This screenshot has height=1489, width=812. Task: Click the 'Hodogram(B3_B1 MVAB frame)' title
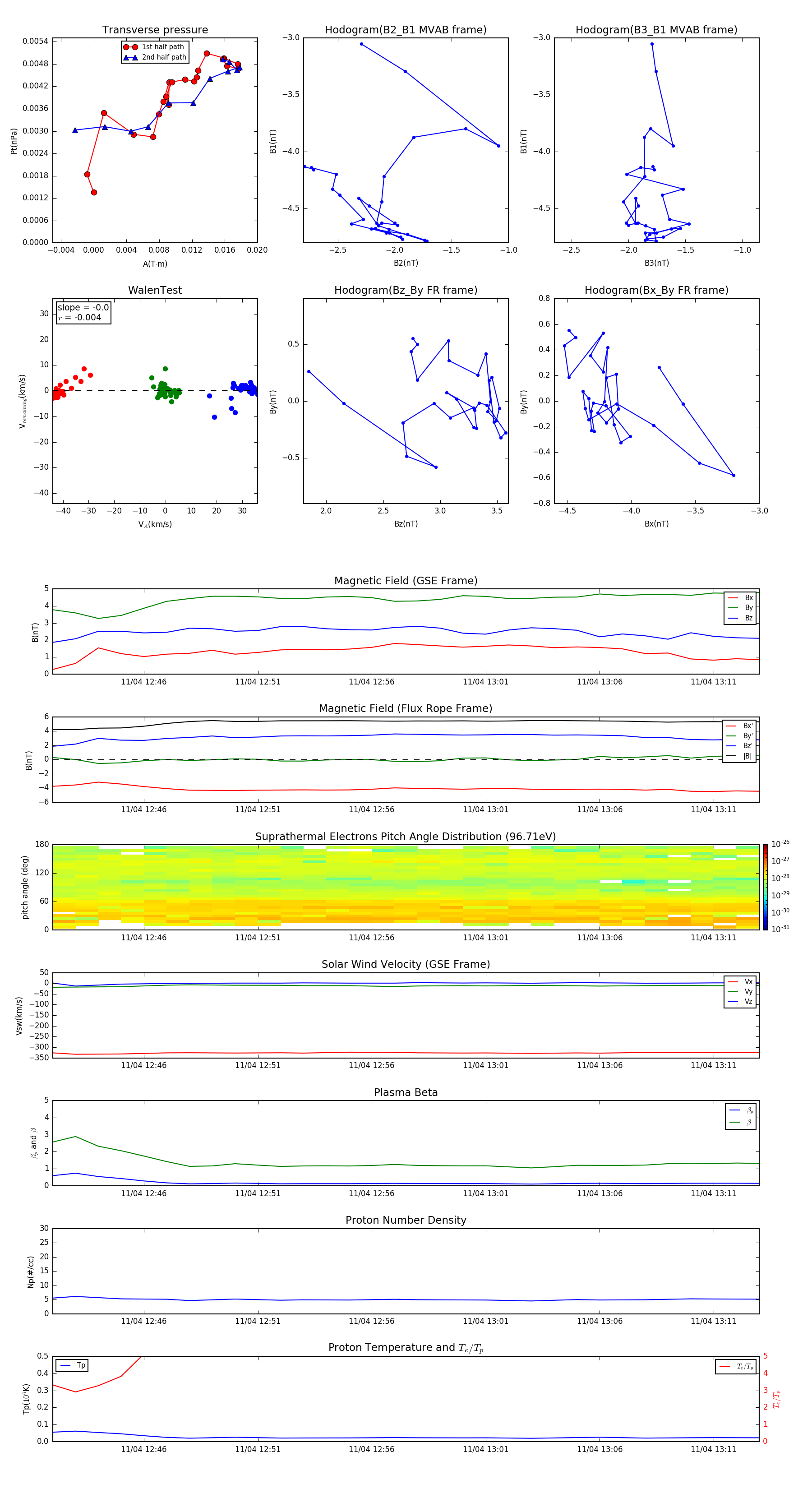[x=656, y=30]
